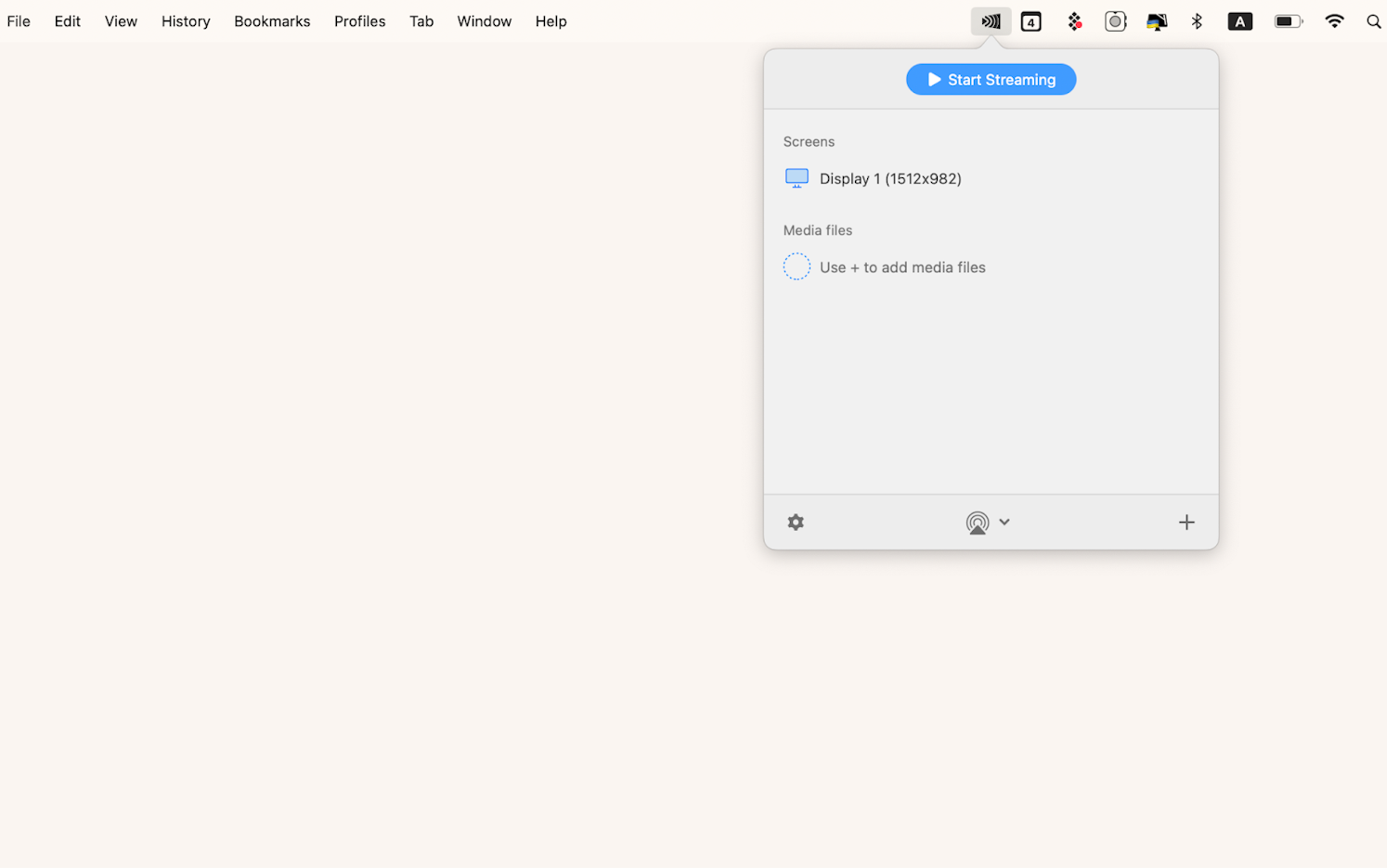This screenshot has height=868, width=1387.
Task: Click the Bluetooth icon in menu bar
Action: 1197,21
